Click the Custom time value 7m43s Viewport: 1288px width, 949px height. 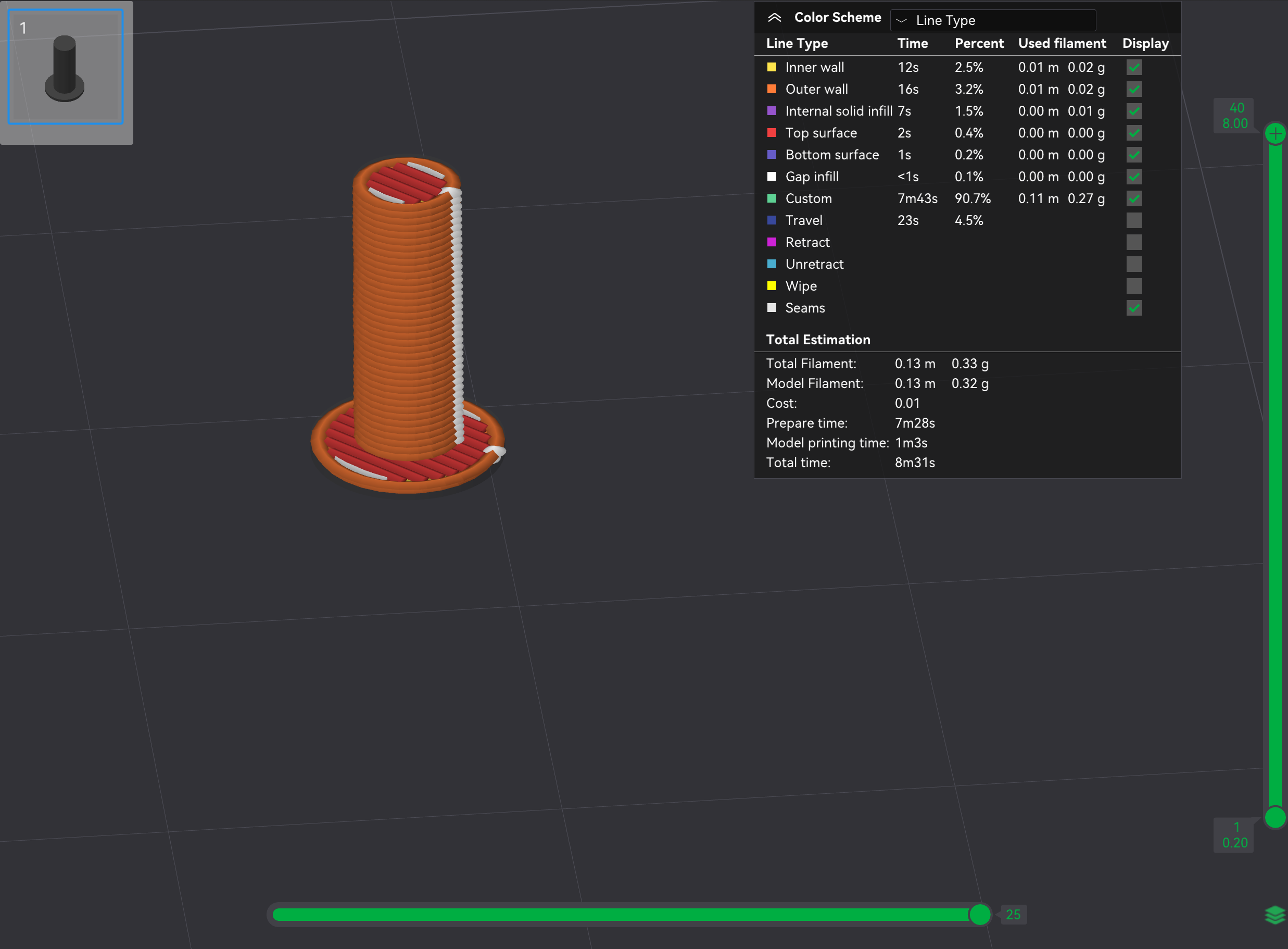[917, 198]
